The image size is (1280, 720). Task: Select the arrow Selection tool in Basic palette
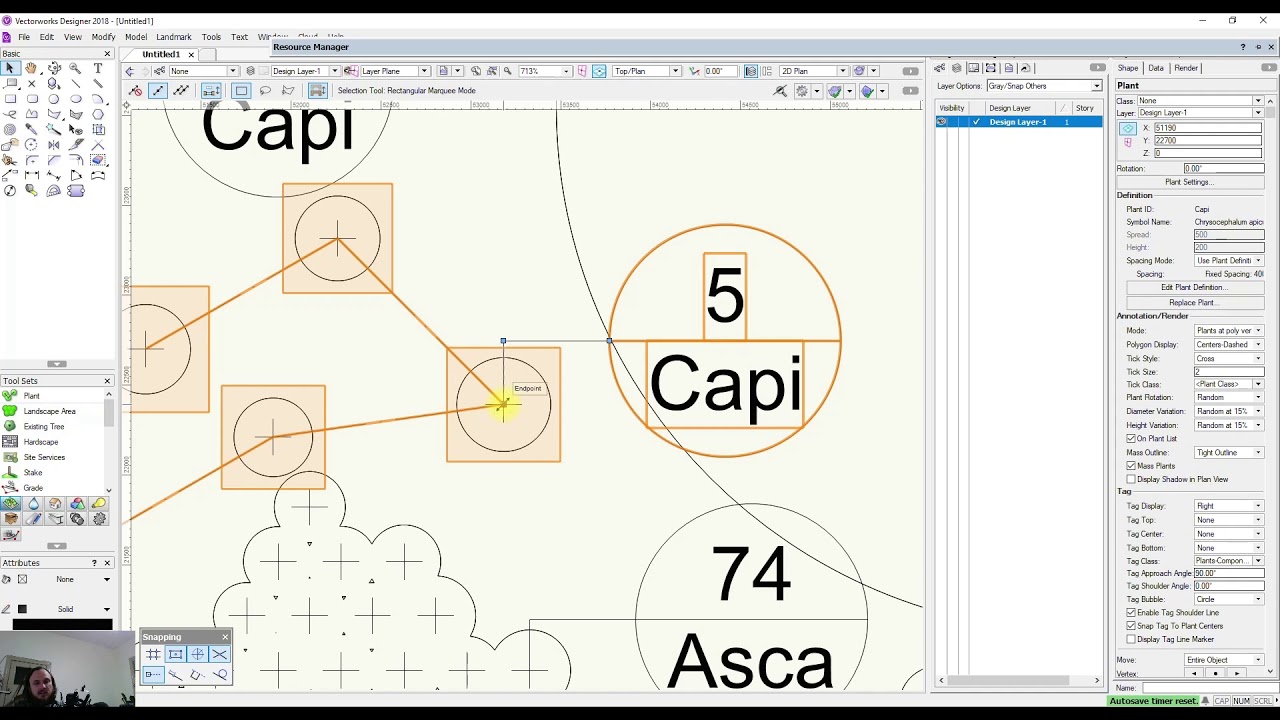tap(10, 68)
